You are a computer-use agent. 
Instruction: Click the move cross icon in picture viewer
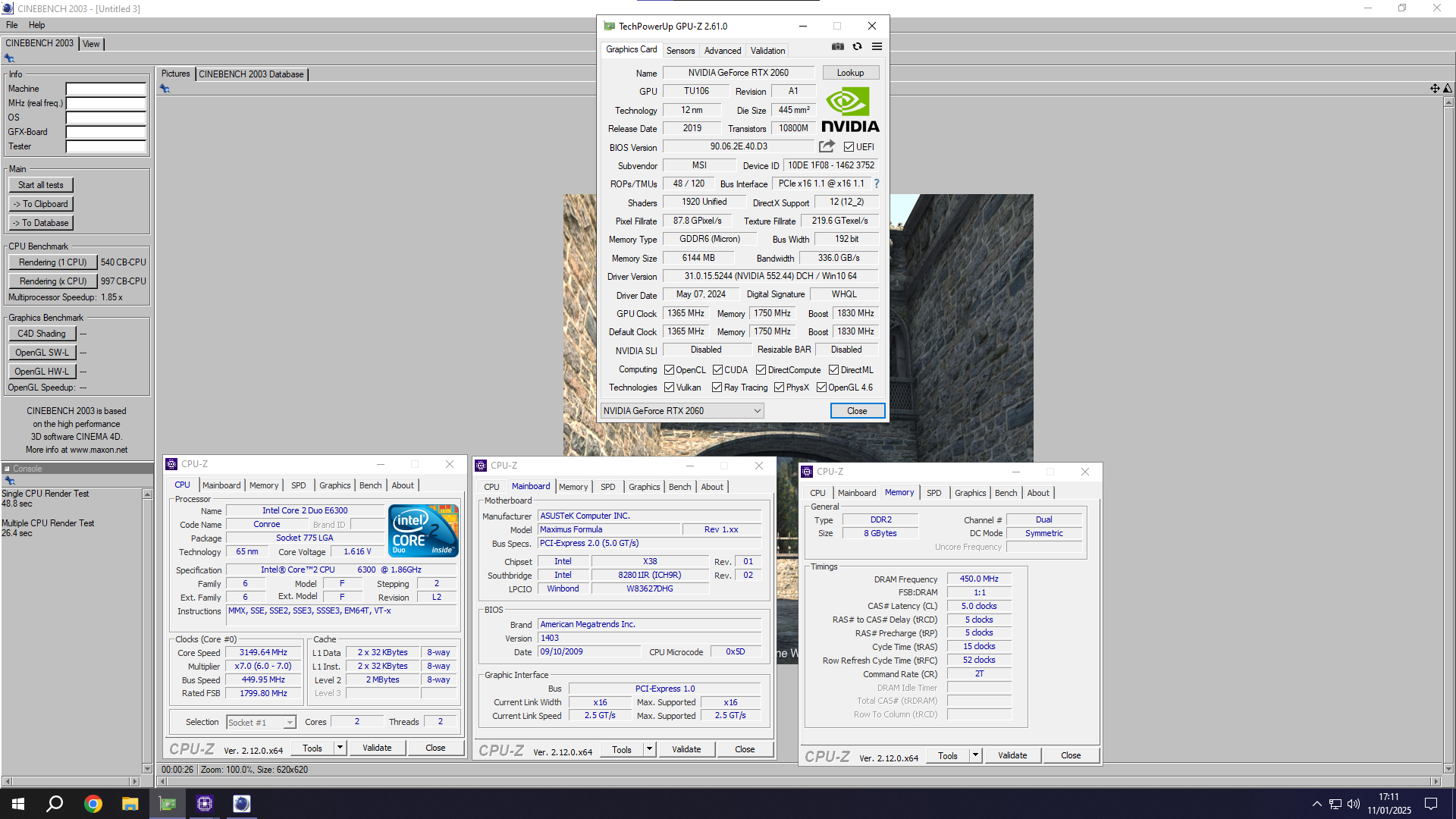tap(1435, 89)
